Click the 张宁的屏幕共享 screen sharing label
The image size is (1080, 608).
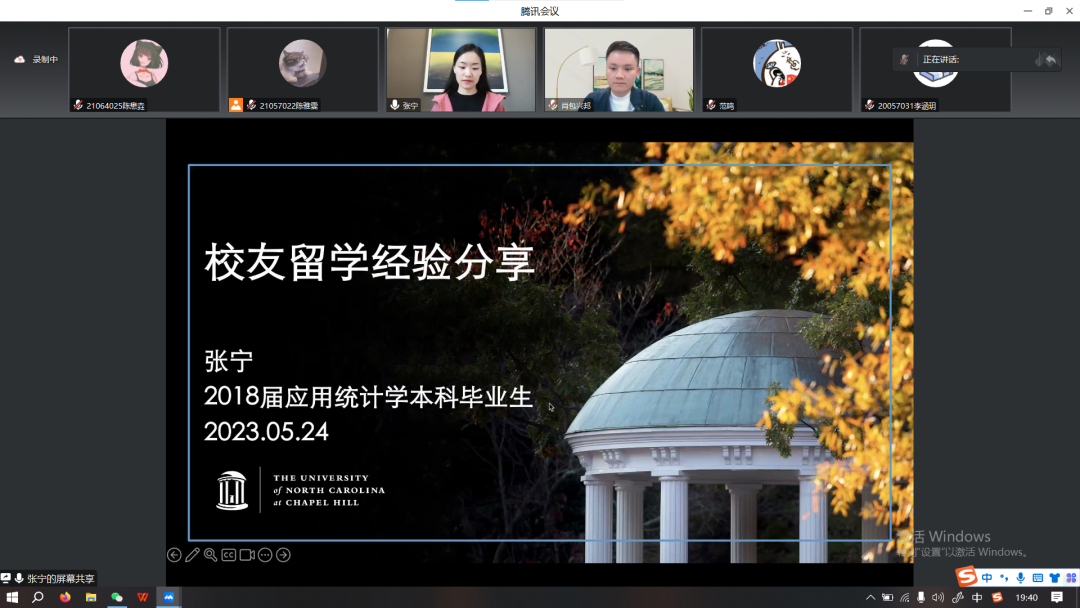point(55,579)
